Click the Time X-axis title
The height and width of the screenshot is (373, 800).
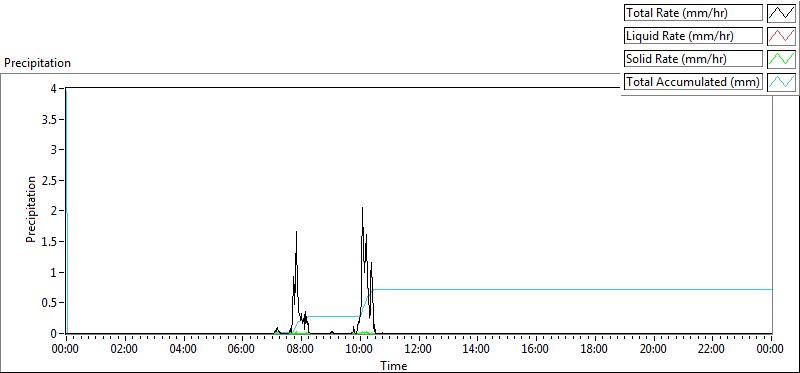point(393,365)
